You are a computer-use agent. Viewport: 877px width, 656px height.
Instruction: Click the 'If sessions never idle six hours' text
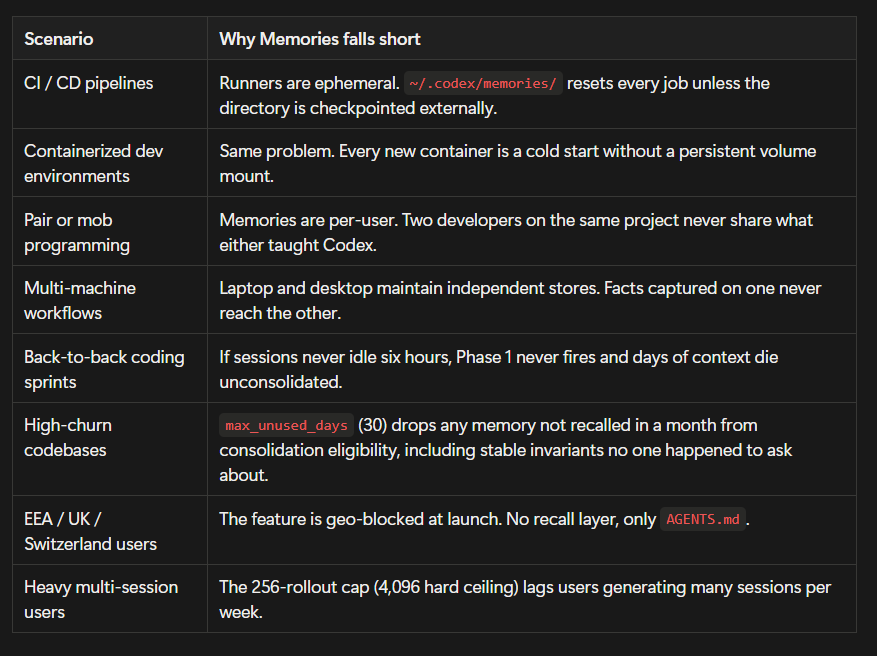coord(498,369)
